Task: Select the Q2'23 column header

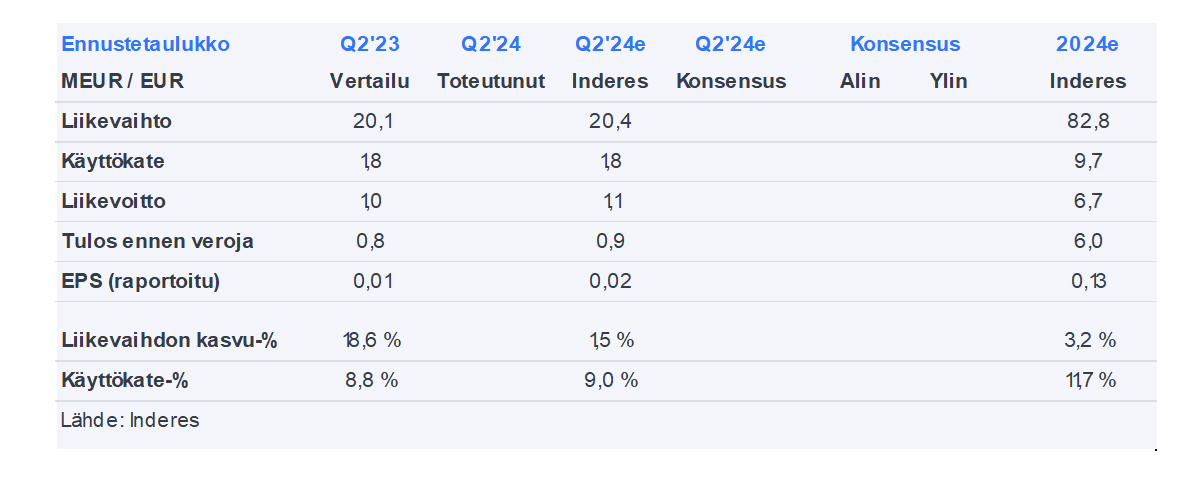Action: point(369,44)
